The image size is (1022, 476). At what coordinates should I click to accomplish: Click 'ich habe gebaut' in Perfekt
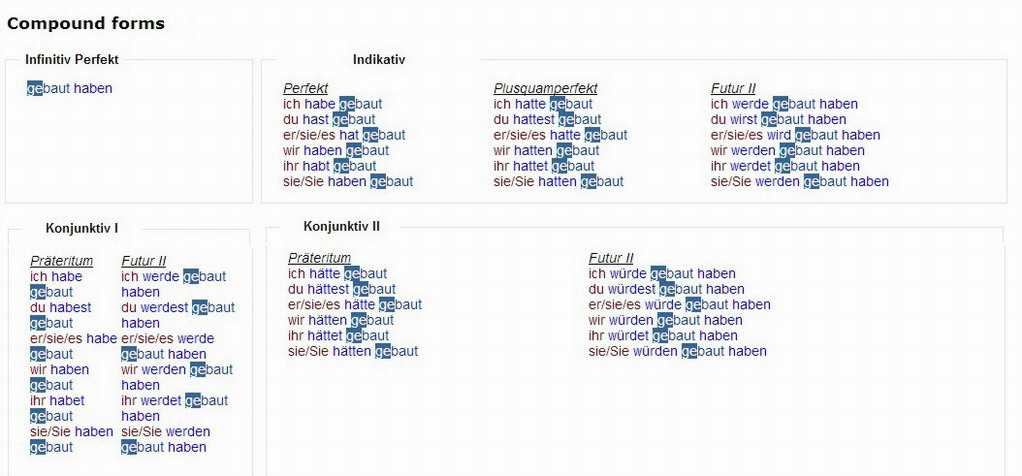pyautogui.click(x=332, y=104)
